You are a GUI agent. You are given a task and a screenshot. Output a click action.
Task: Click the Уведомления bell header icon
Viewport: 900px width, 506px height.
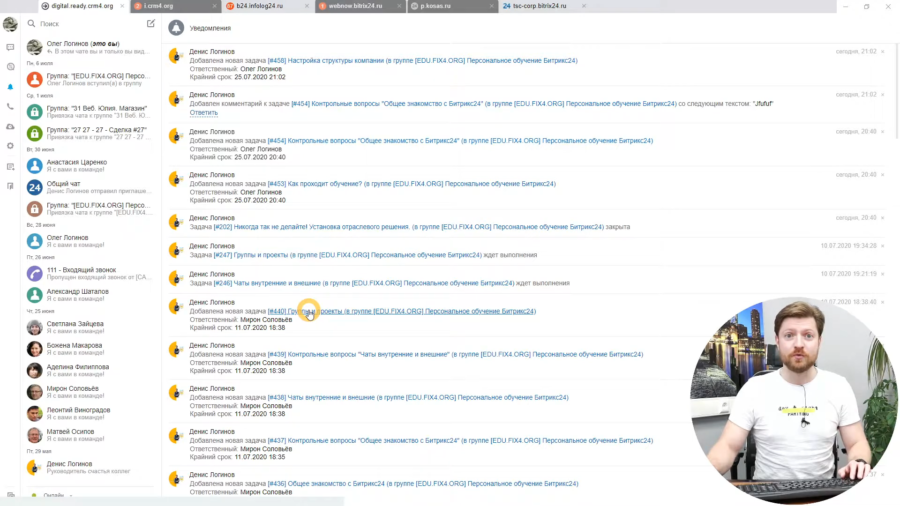click(176, 28)
